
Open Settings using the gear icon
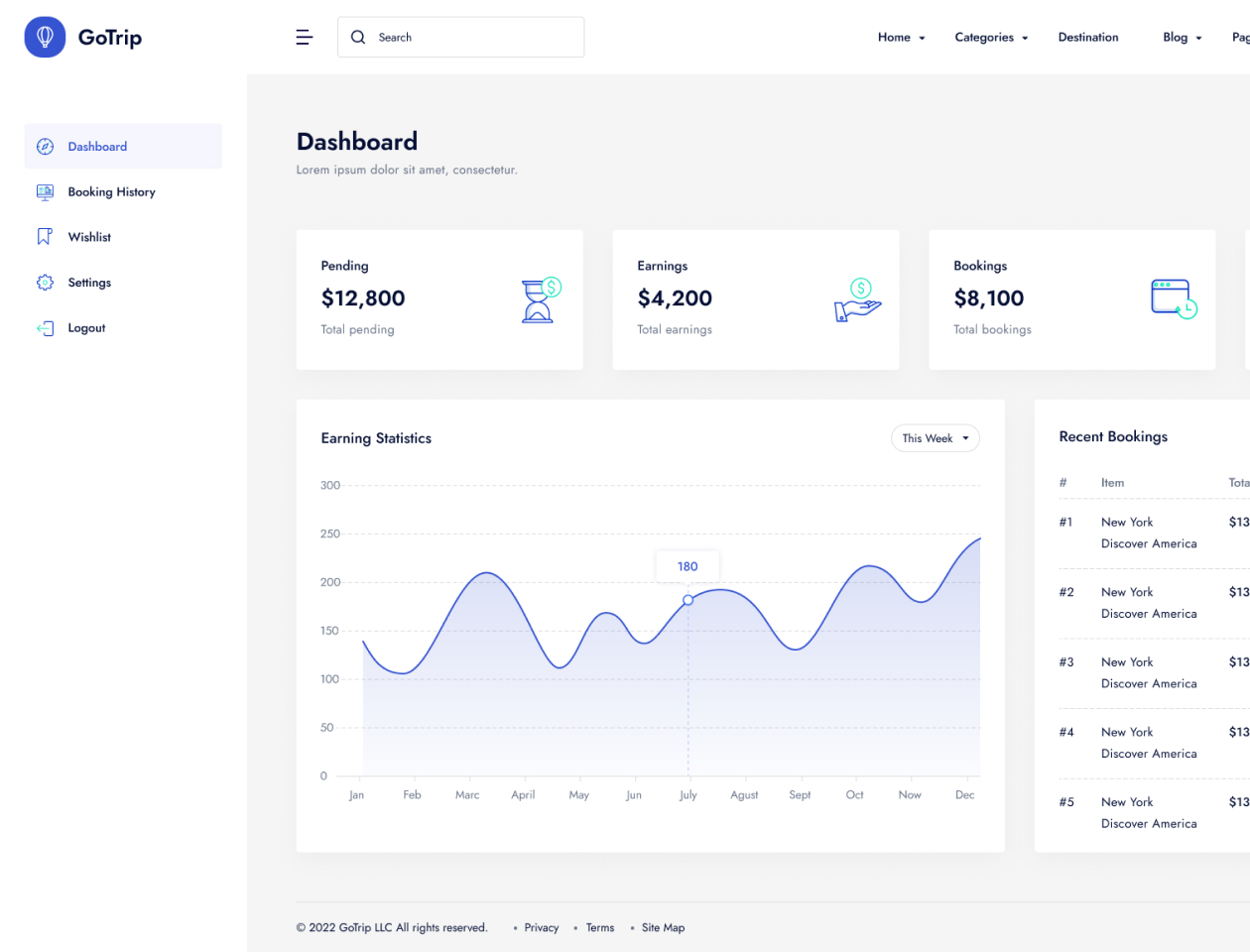click(x=44, y=283)
